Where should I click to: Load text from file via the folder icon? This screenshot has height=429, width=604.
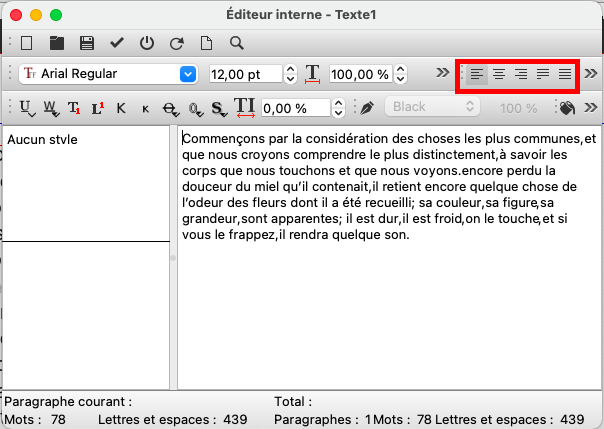pyautogui.click(x=57, y=43)
